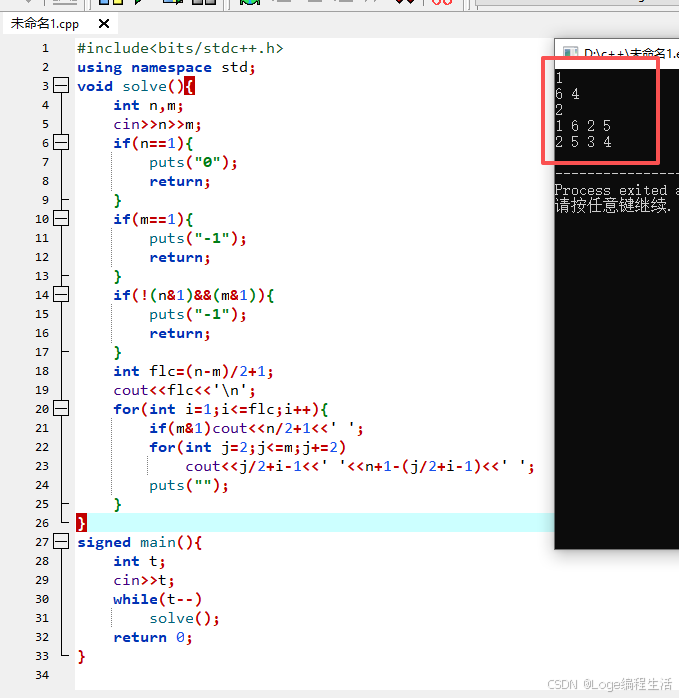Click the 'using namespace std;' line

pyautogui.click(x=166, y=67)
